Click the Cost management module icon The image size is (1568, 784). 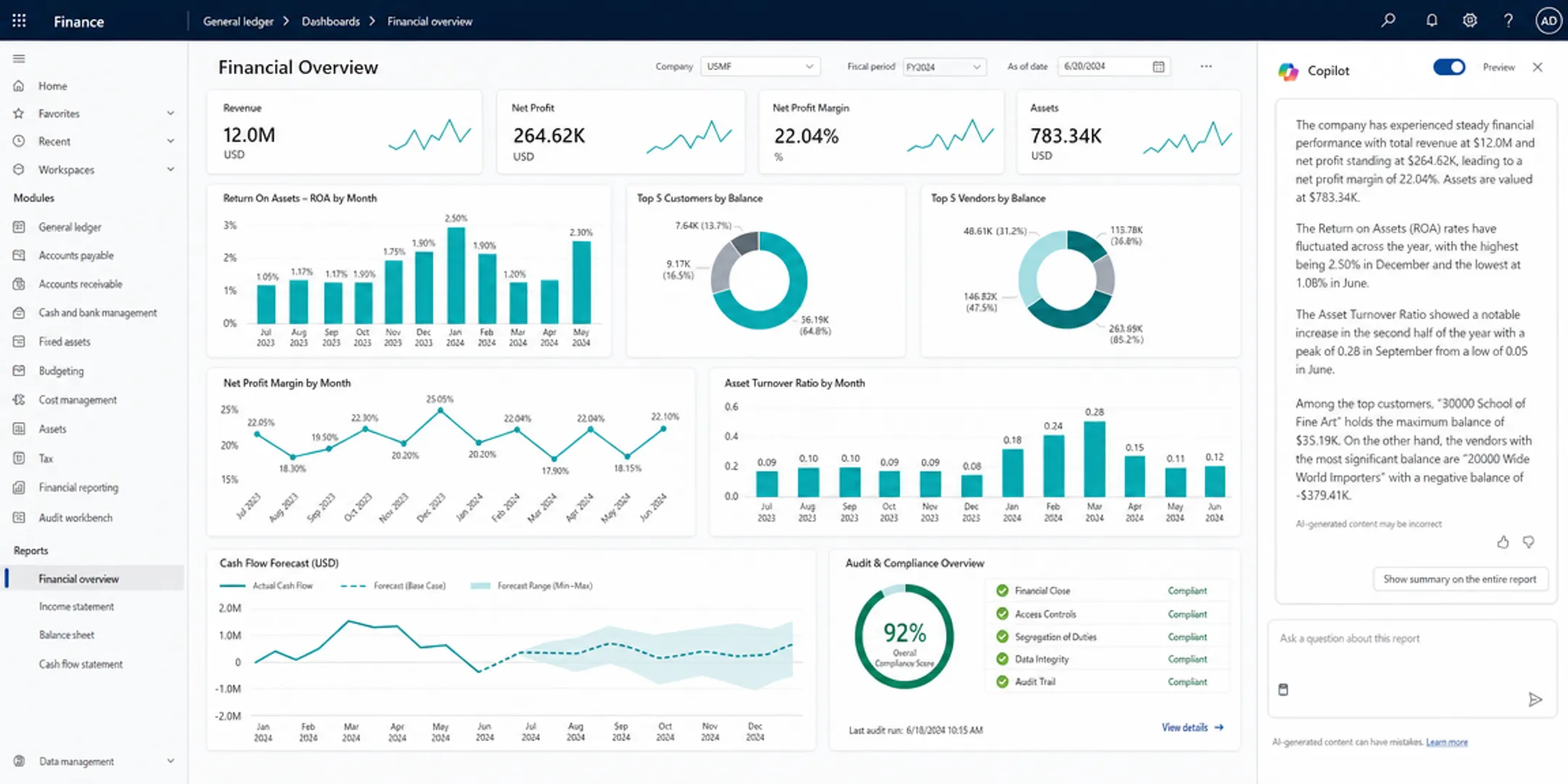click(19, 400)
